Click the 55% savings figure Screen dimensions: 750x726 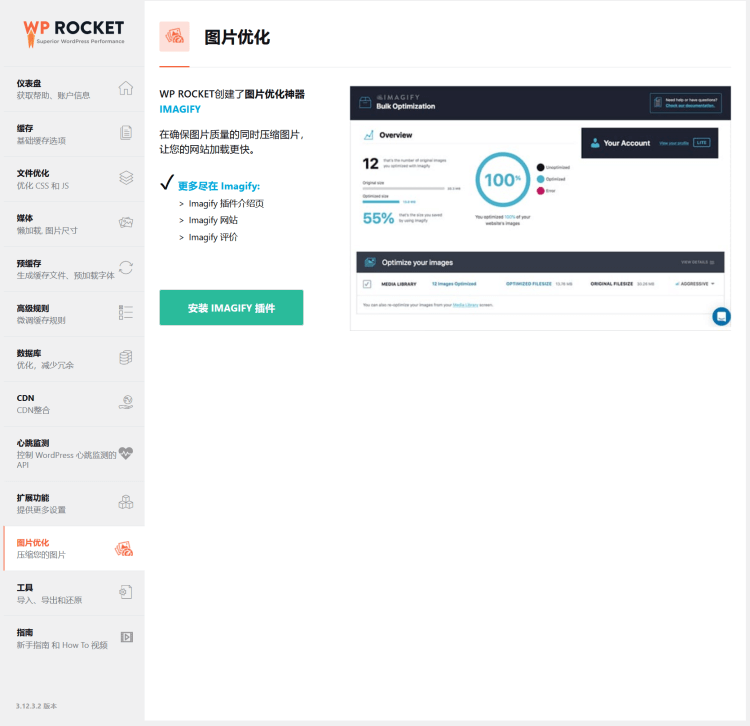coord(378,219)
